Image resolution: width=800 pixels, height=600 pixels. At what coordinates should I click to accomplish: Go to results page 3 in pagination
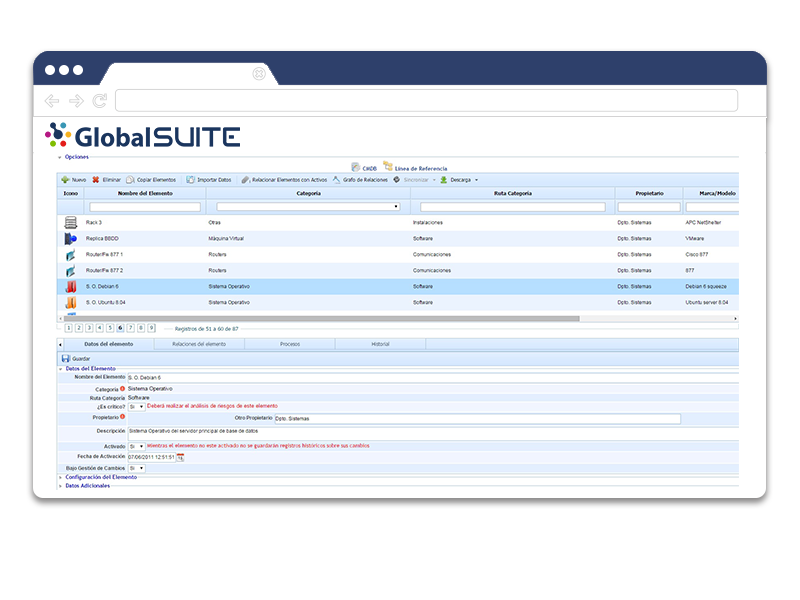tap(89, 328)
